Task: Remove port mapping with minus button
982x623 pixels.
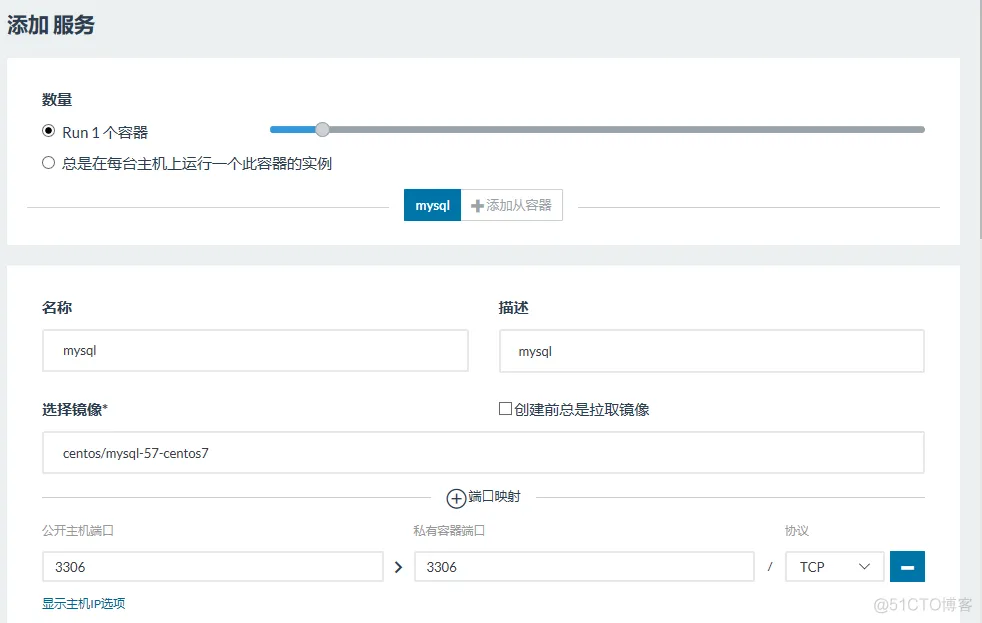Action: point(907,567)
